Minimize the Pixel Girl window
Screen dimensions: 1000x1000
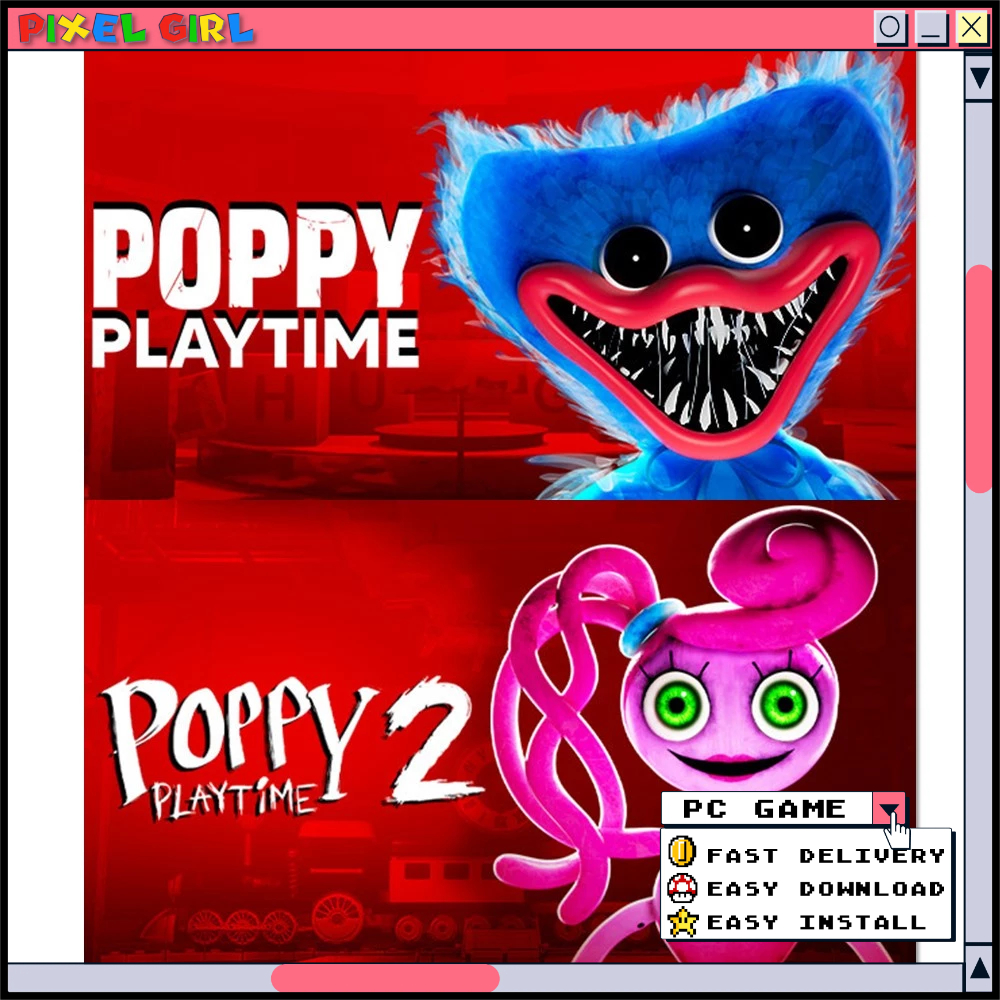tap(932, 27)
